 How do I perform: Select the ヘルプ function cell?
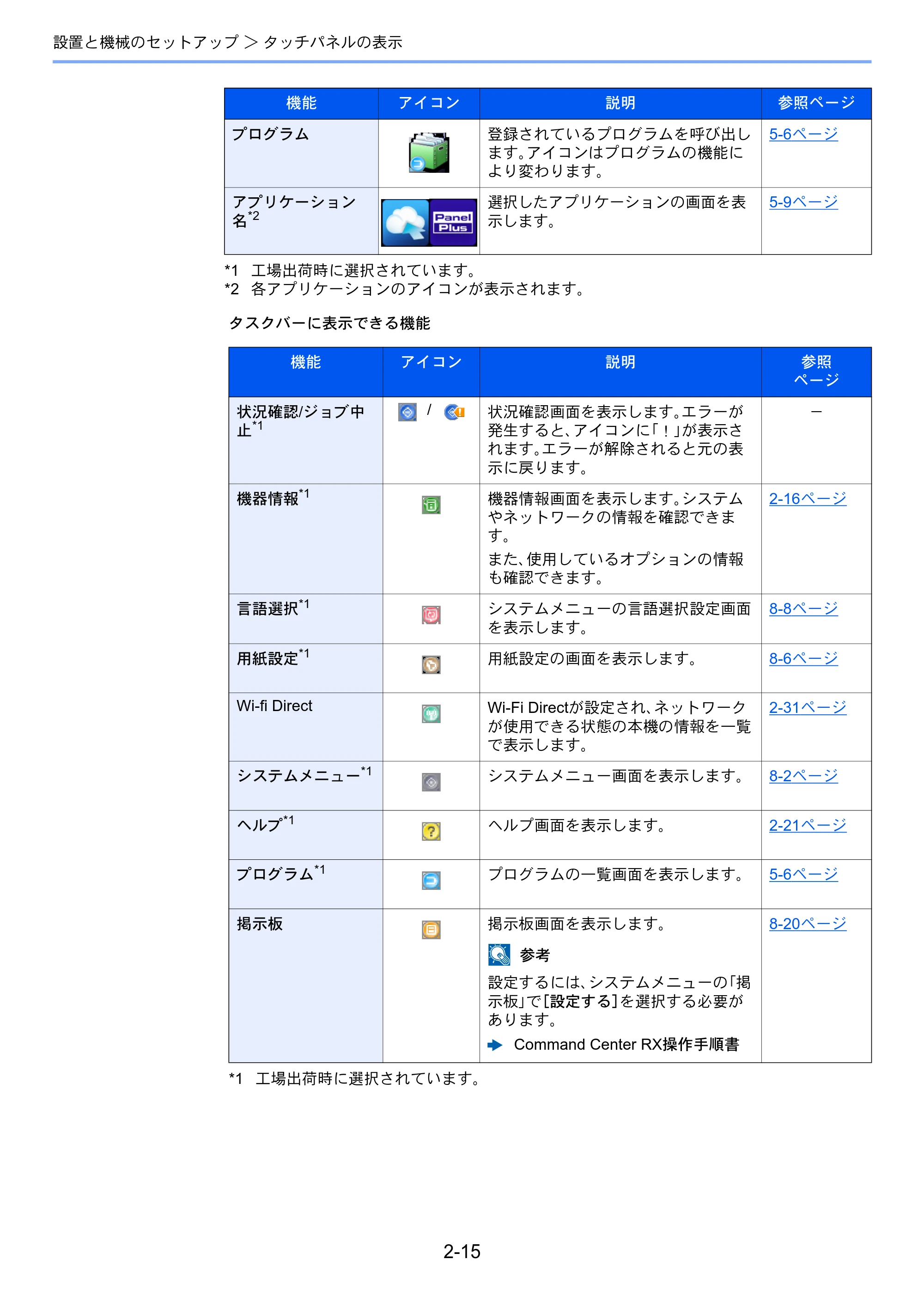(x=306, y=835)
